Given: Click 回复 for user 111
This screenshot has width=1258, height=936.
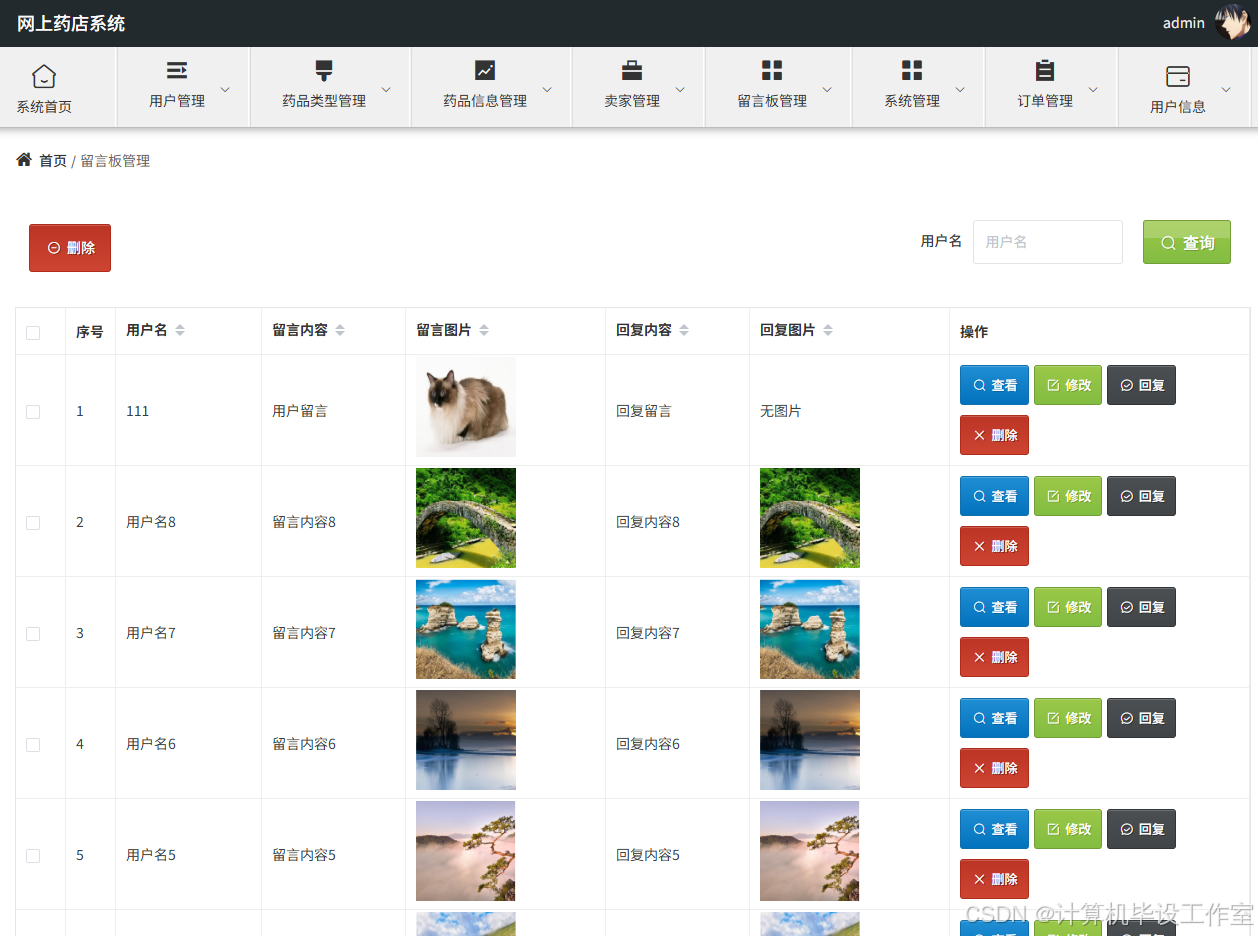Looking at the screenshot, I should coord(1141,385).
